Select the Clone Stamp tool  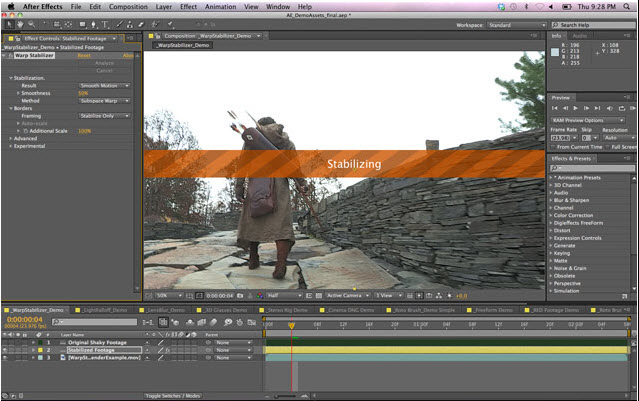tap(130, 24)
